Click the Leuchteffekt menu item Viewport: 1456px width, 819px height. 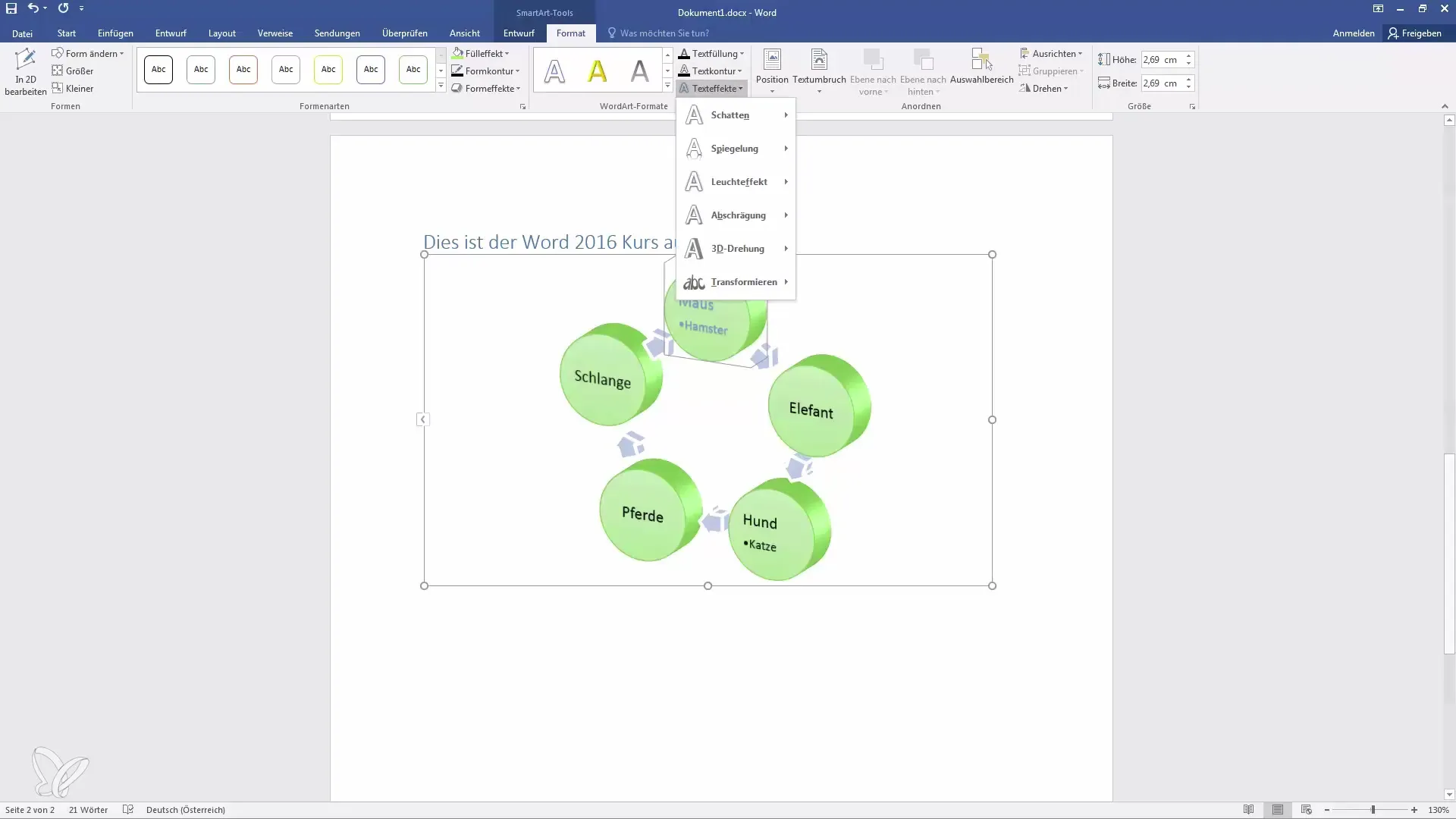tap(739, 181)
